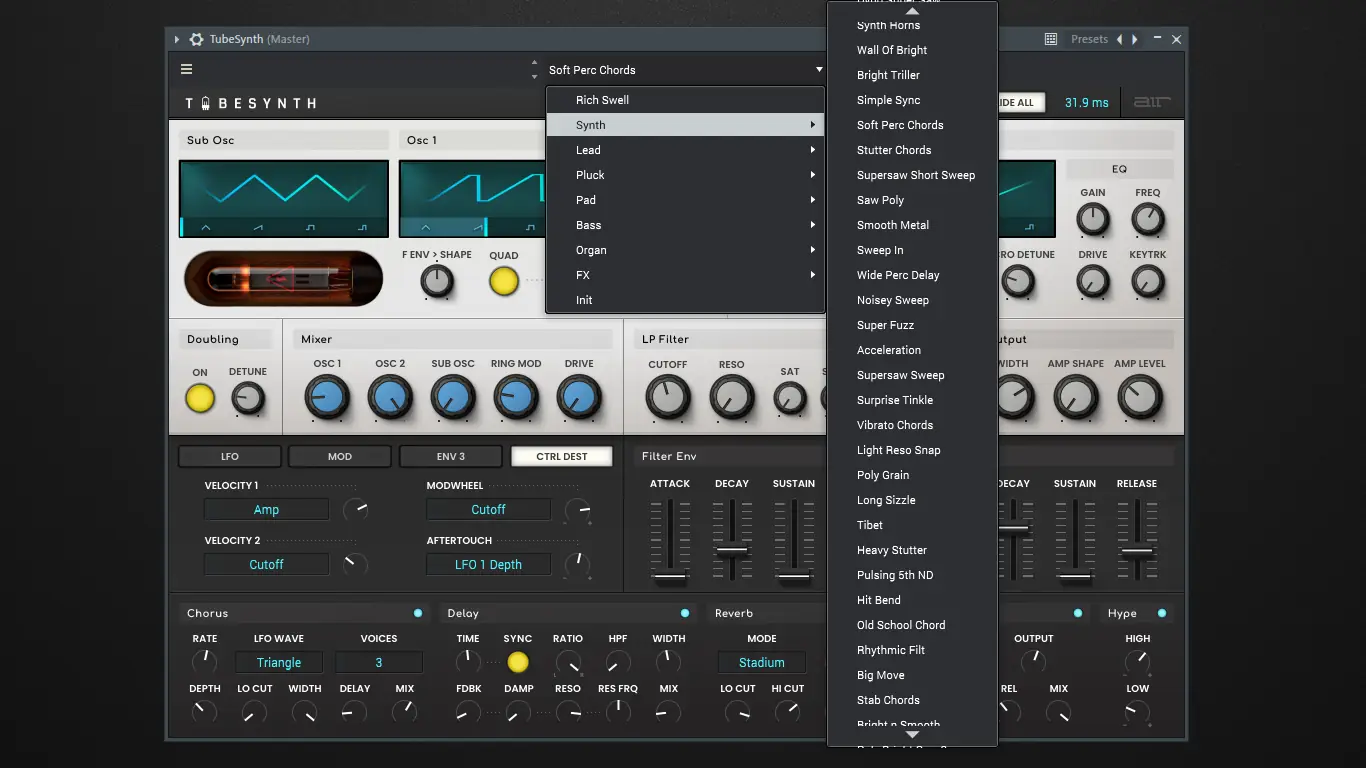Disable the QUAD button on Osc 1
This screenshot has width=1366, height=768.
click(504, 282)
